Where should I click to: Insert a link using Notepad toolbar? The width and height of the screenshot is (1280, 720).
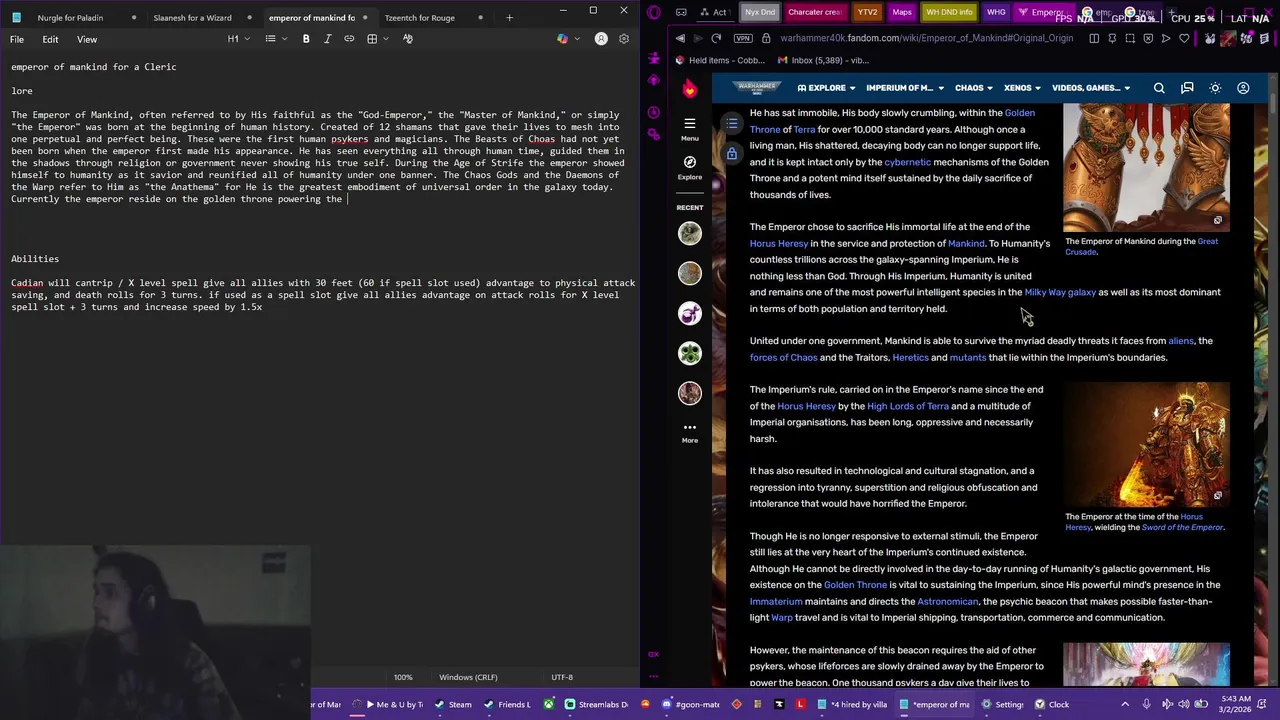(x=349, y=39)
